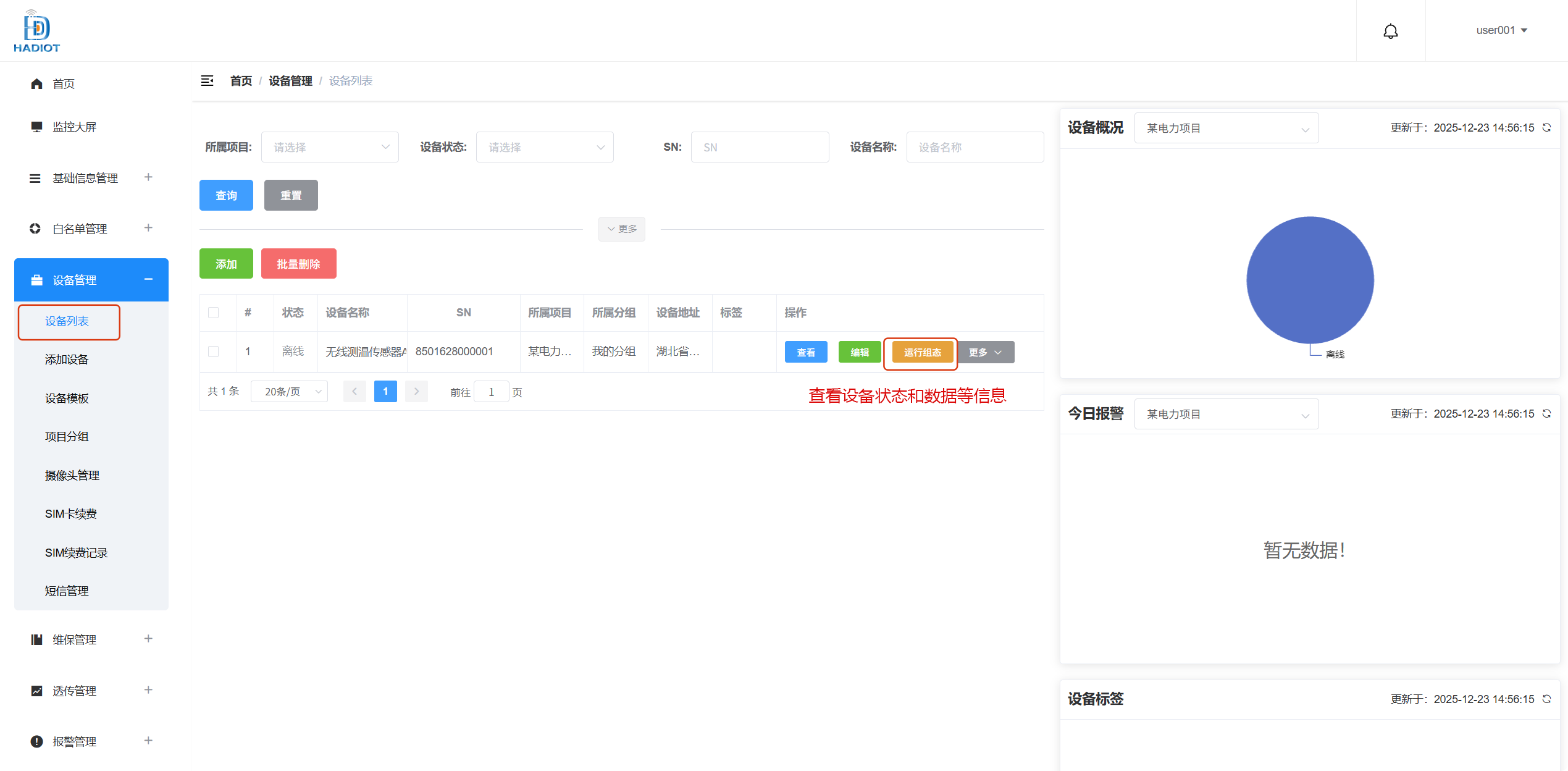
Task: Open 项目分组 in the sidebar
Action: 67,437
